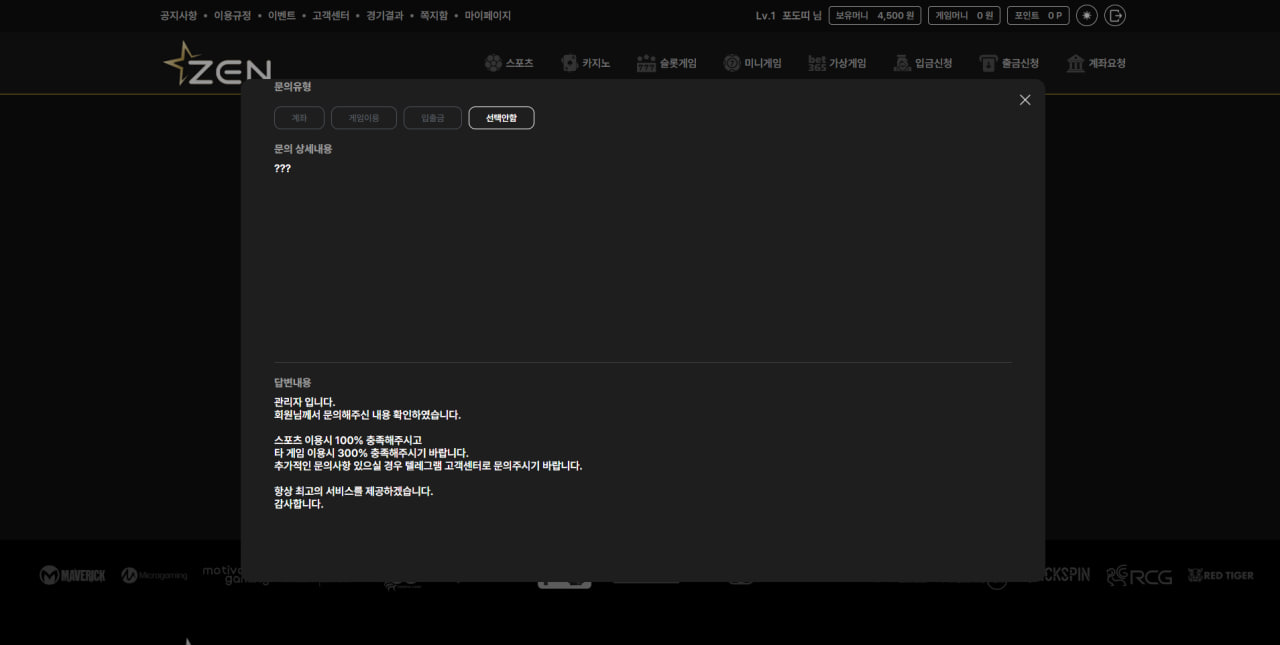Click the ZEN star logo
The width and height of the screenshot is (1280, 645).
click(217, 65)
